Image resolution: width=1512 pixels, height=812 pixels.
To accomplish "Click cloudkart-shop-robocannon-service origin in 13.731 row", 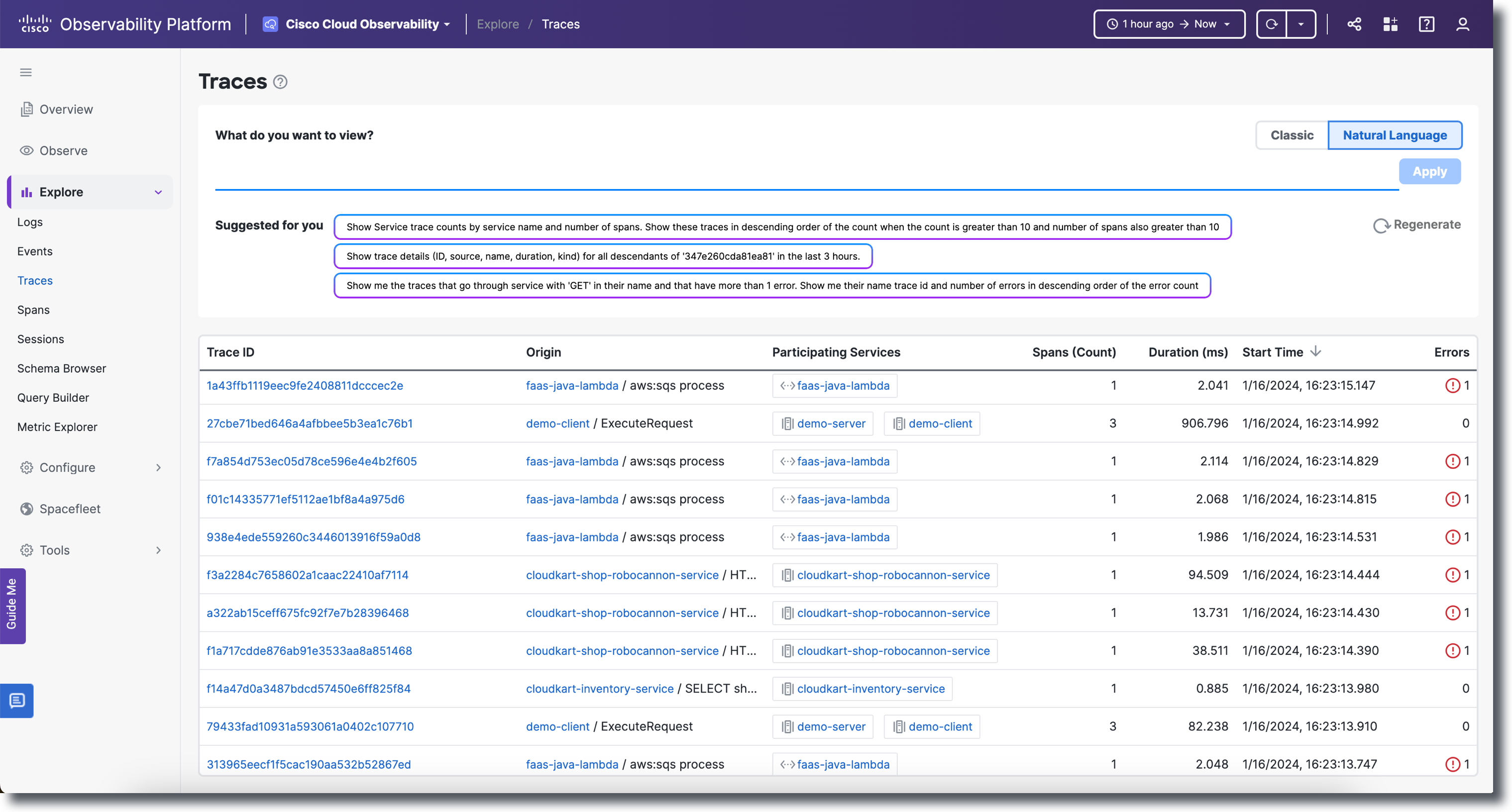I will tap(622, 613).
